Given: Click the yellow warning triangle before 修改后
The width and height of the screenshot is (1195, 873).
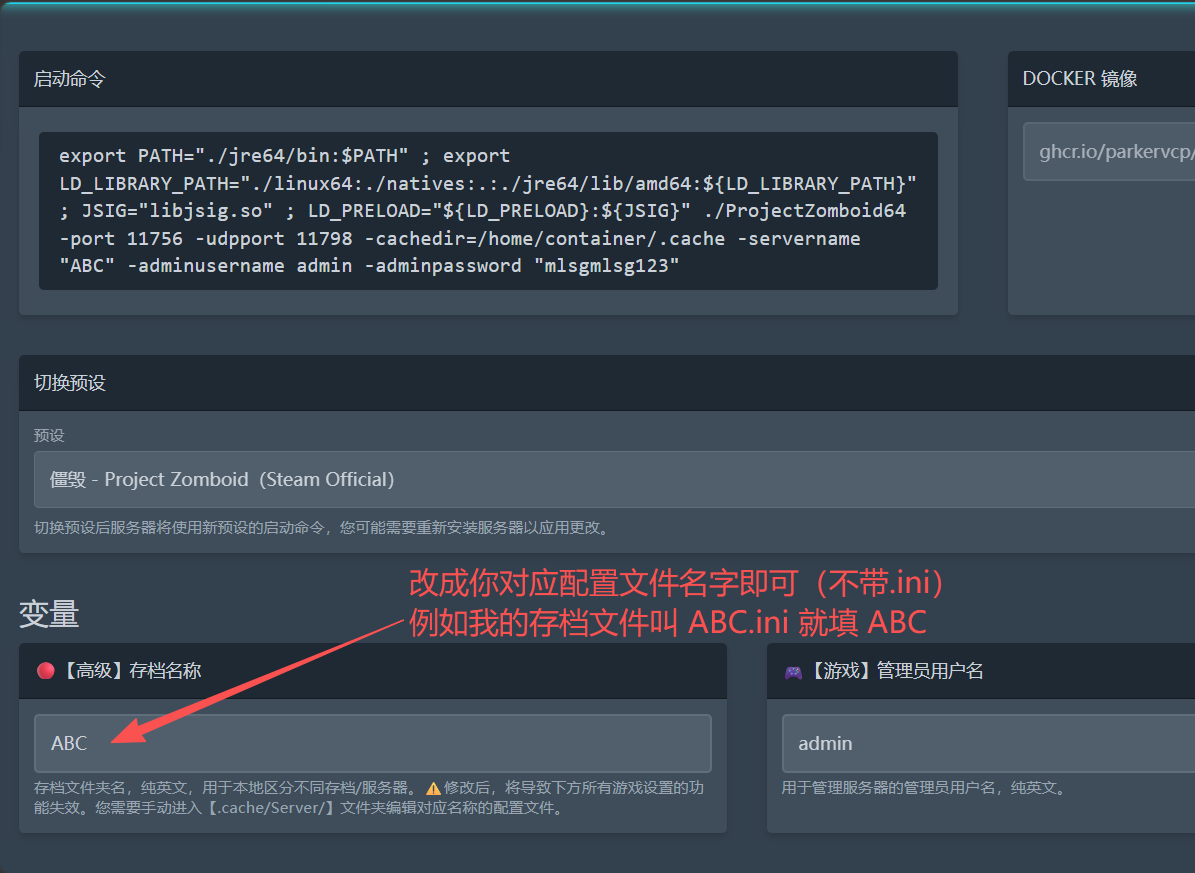Looking at the screenshot, I should 433,788.
